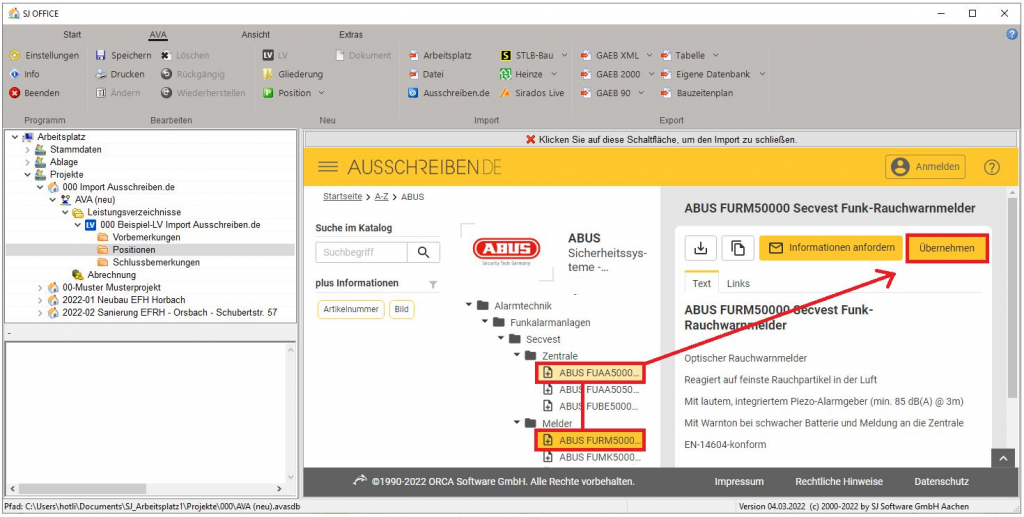Image resolution: width=1024 pixels, height=517 pixels.
Task: Click the Bauzeitenplan export icon
Action: tap(667, 93)
